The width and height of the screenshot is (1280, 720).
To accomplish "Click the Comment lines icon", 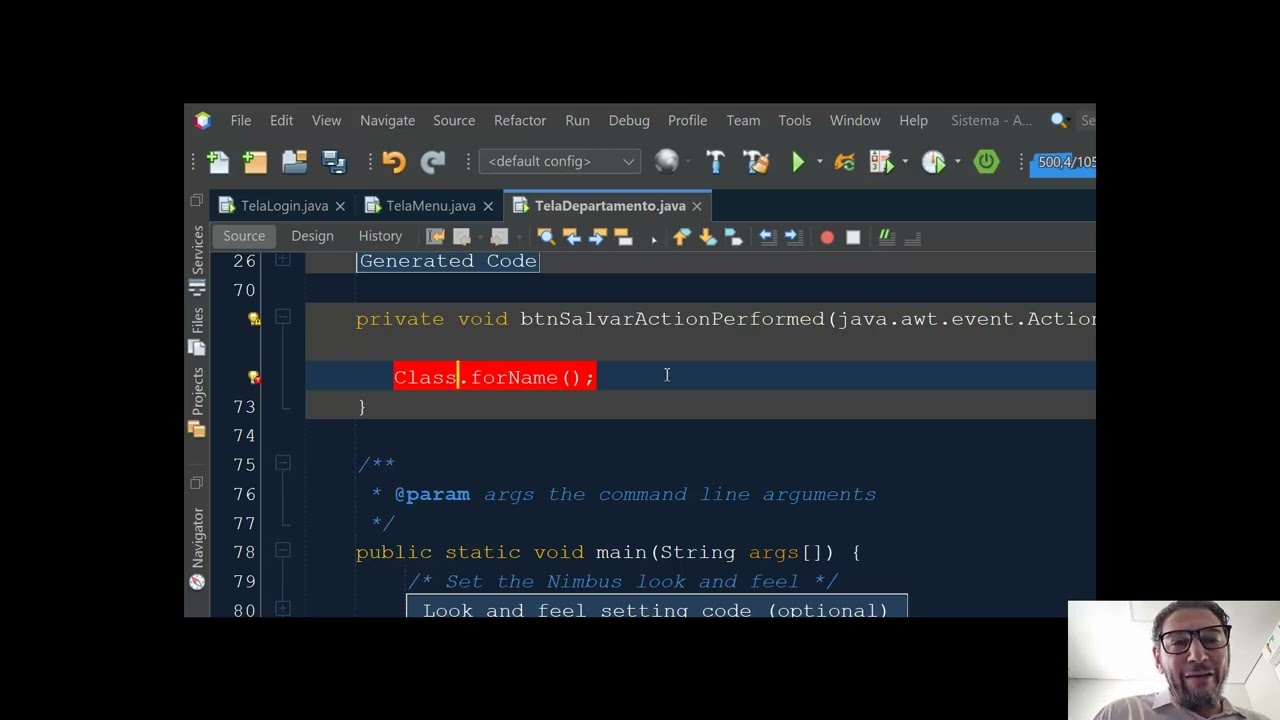I will point(886,237).
